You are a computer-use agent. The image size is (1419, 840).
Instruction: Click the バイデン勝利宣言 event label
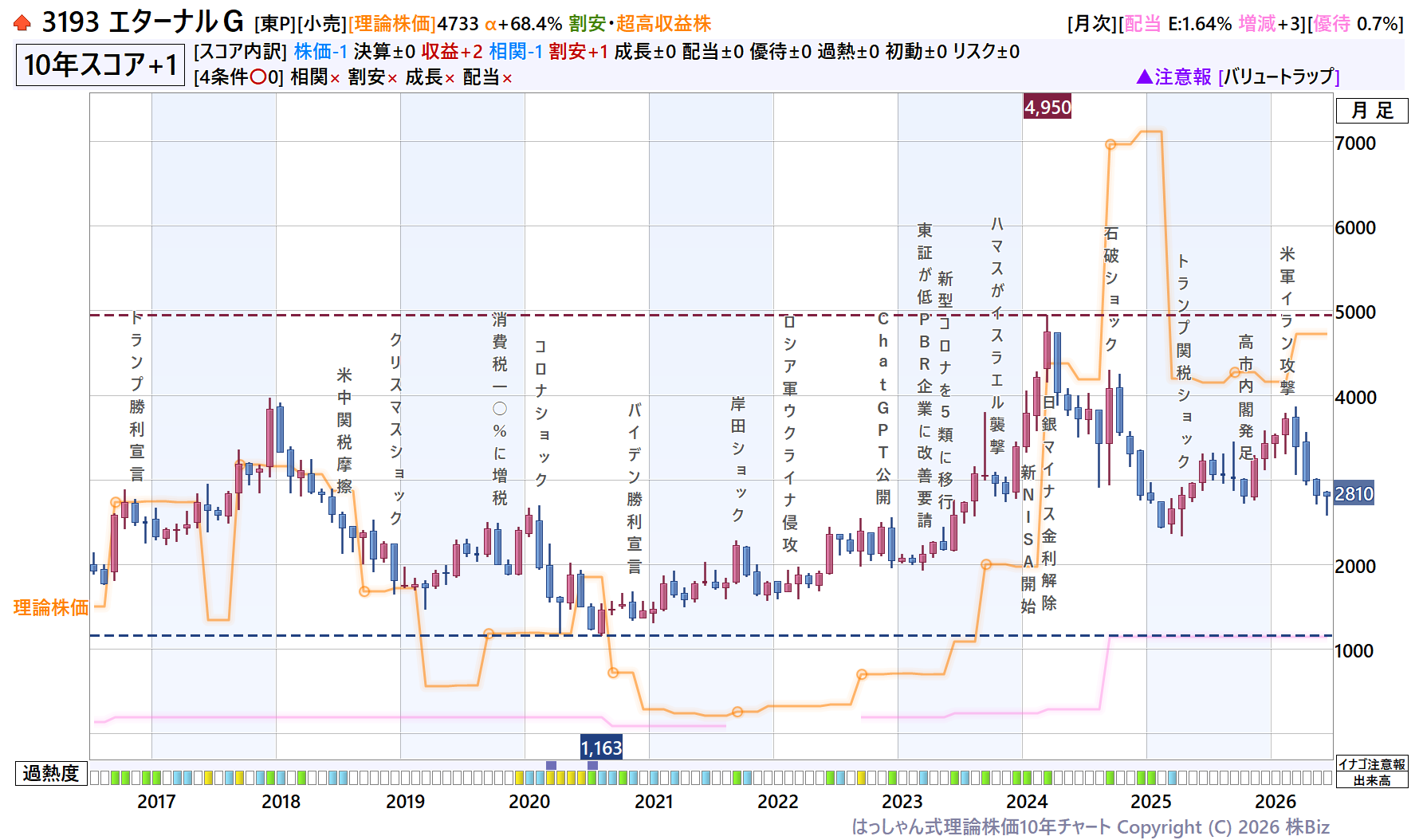pyautogui.click(x=635, y=489)
